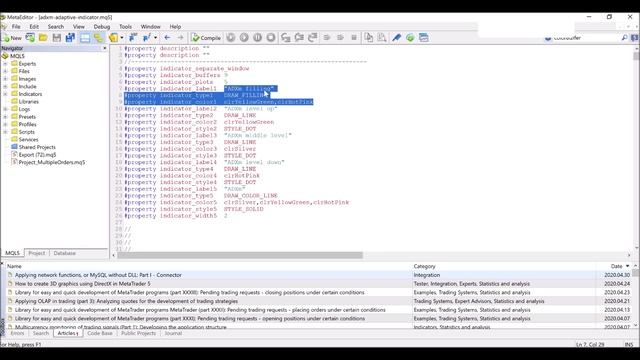Open the Edit menu

tap(34, 27)
